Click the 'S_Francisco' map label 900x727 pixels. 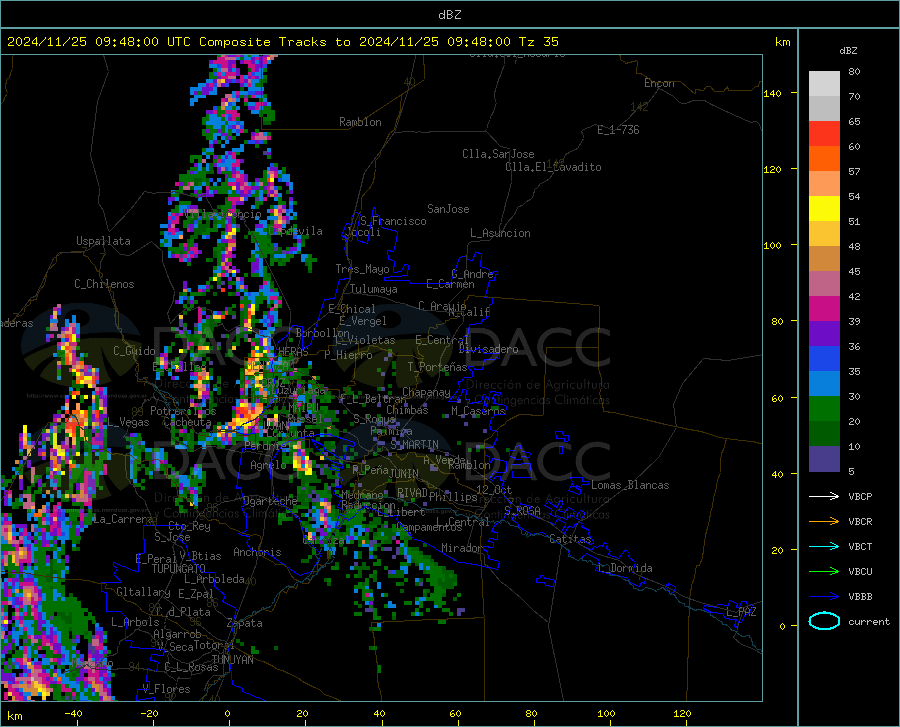tap(393, 221)
